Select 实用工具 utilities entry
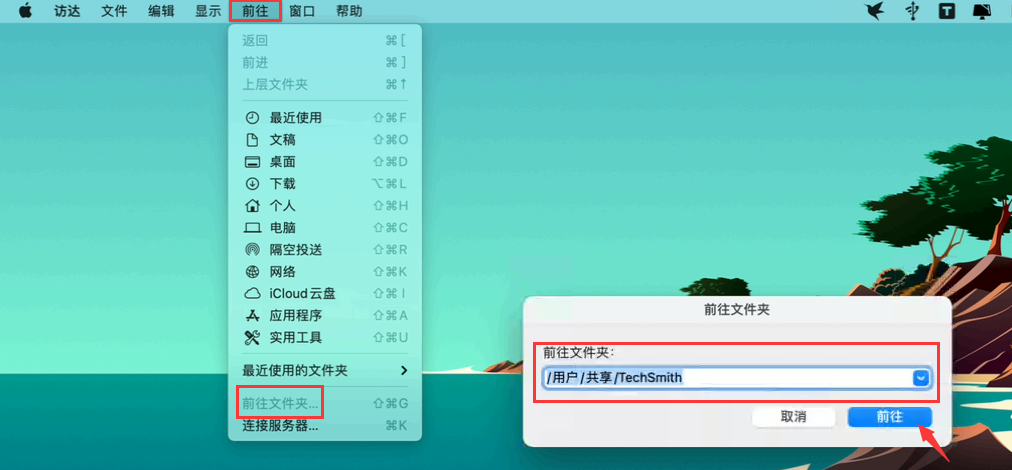Image resolution: width=1012 pixels, height=470 pixels. click(x=295, y=337)
